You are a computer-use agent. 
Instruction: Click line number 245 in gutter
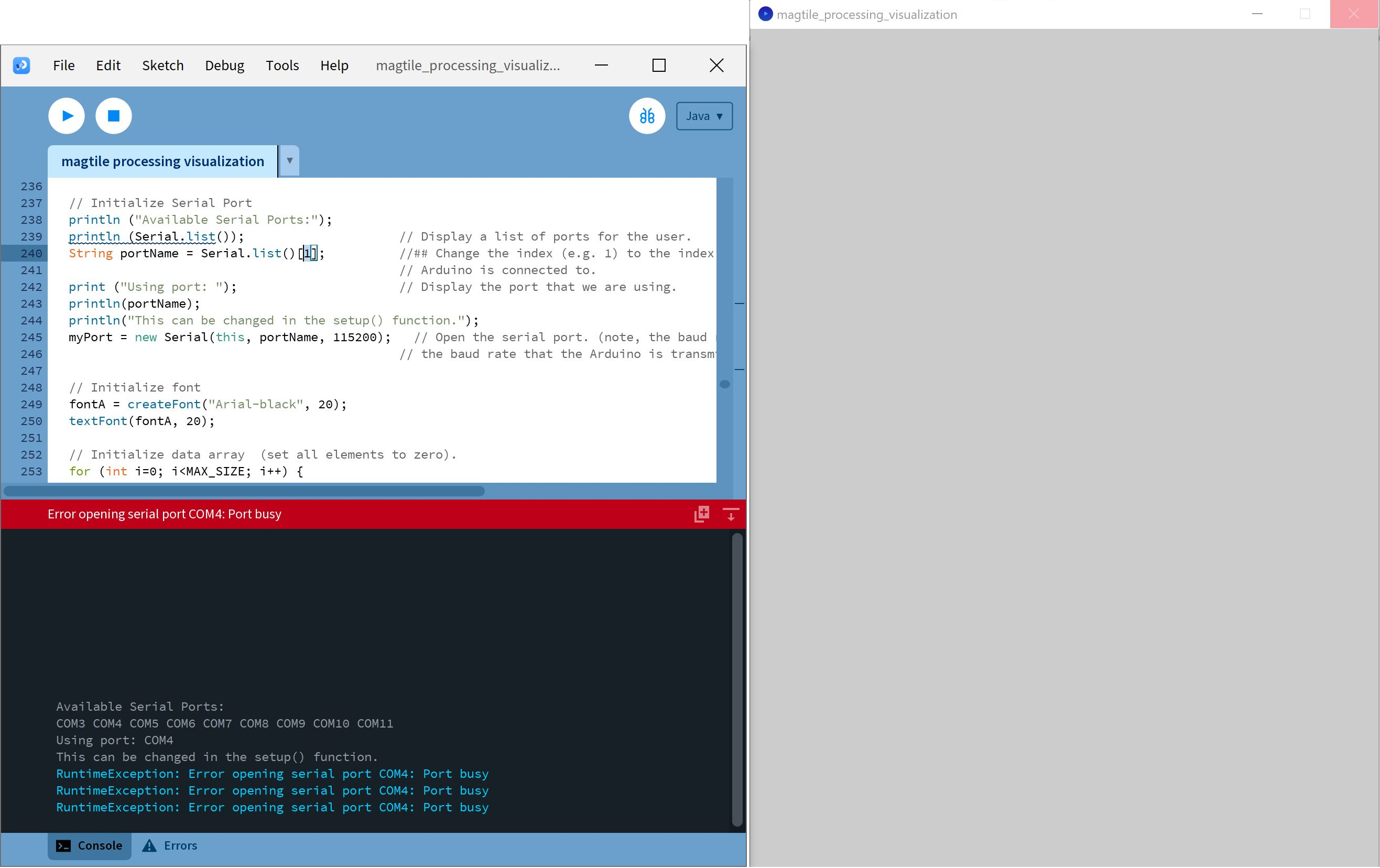(x=31, y=337)
